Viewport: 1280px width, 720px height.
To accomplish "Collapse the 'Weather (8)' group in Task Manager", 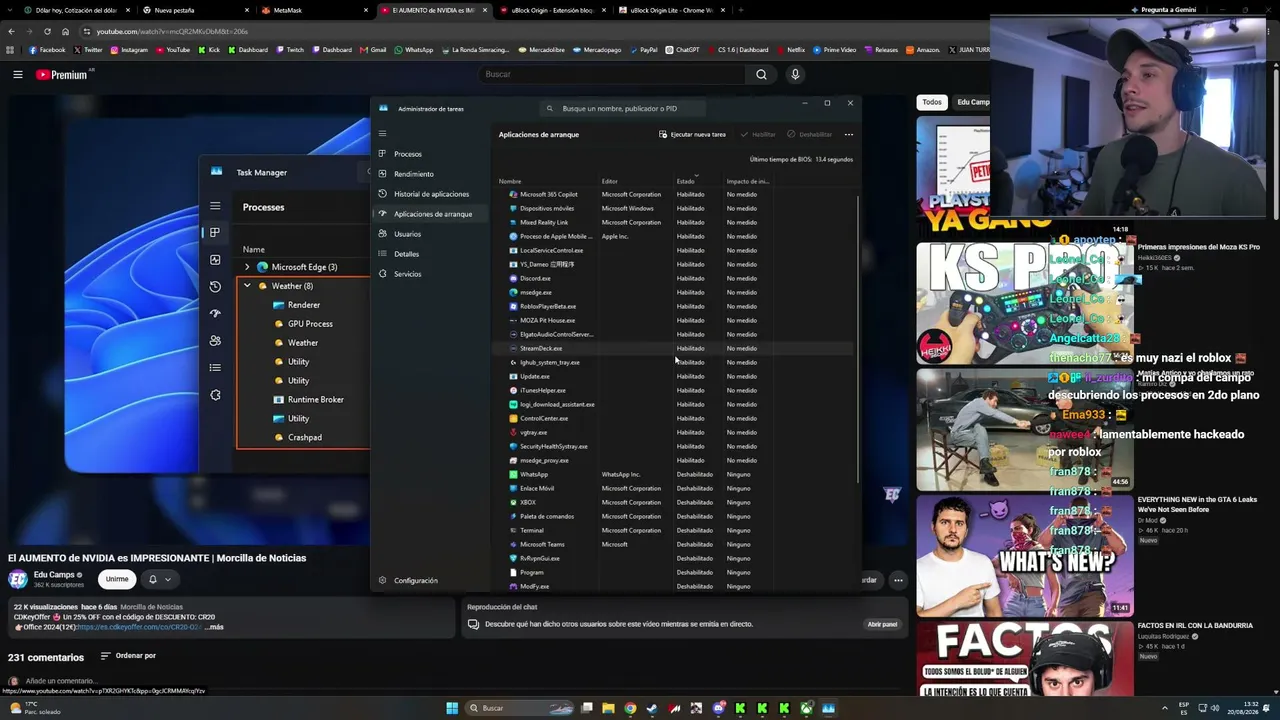I will pos(247,286).
